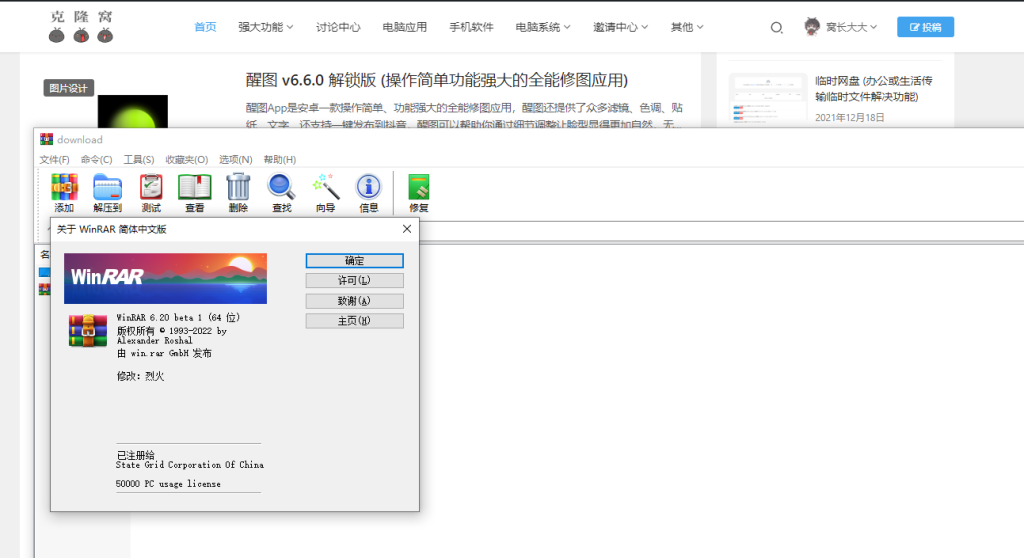Click the user avatar icon in website header
The height and width of the screenshot is (558, 1024).
[x=812, y=27]
